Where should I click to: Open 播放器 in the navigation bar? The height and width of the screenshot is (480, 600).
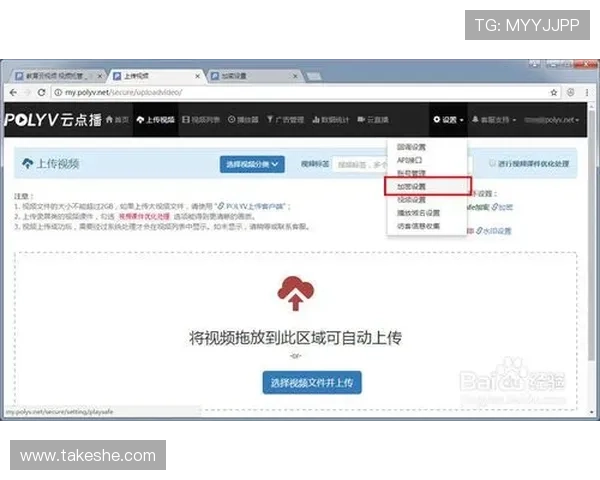tap(243, 120)
